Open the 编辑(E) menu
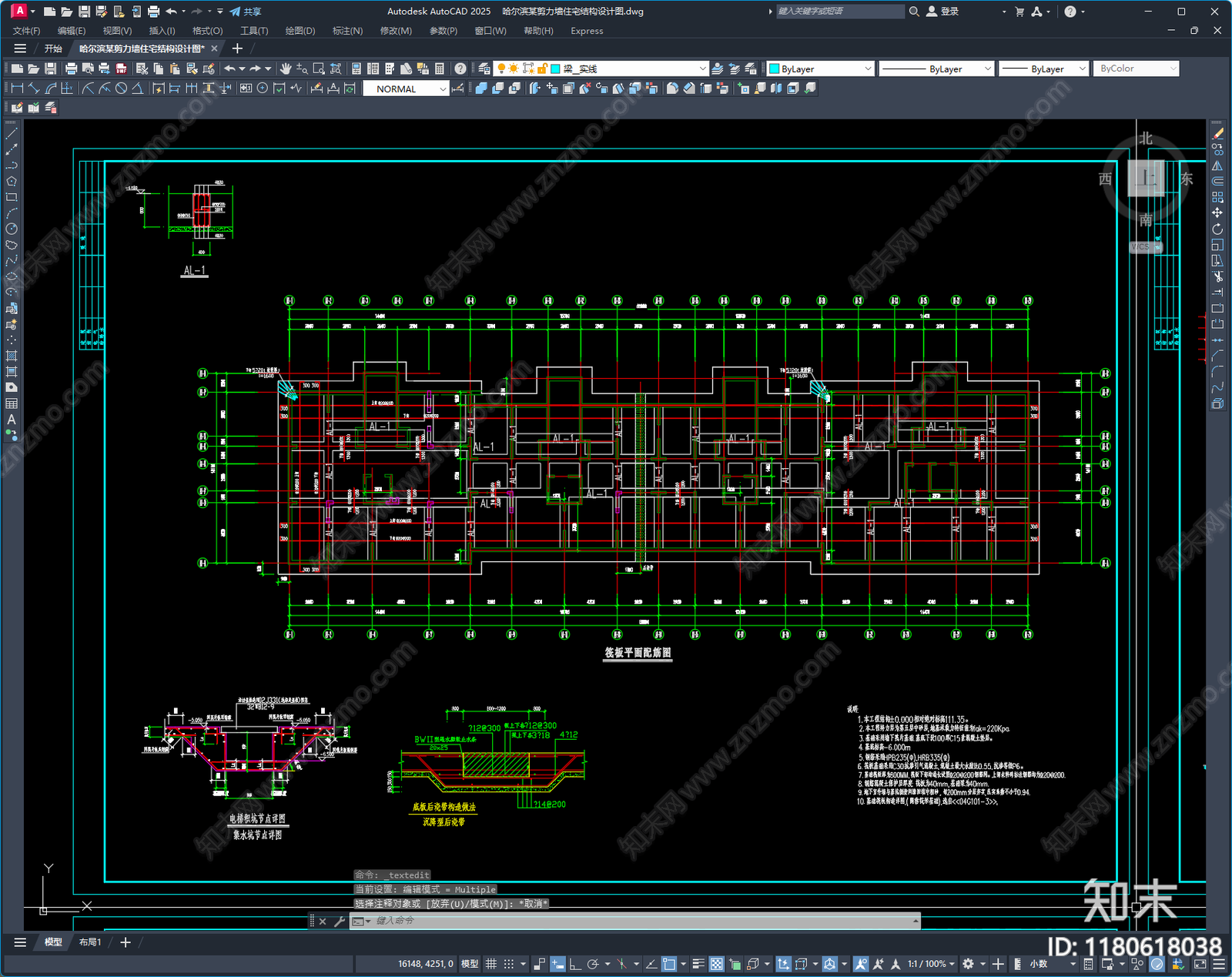 click(72, 31)
